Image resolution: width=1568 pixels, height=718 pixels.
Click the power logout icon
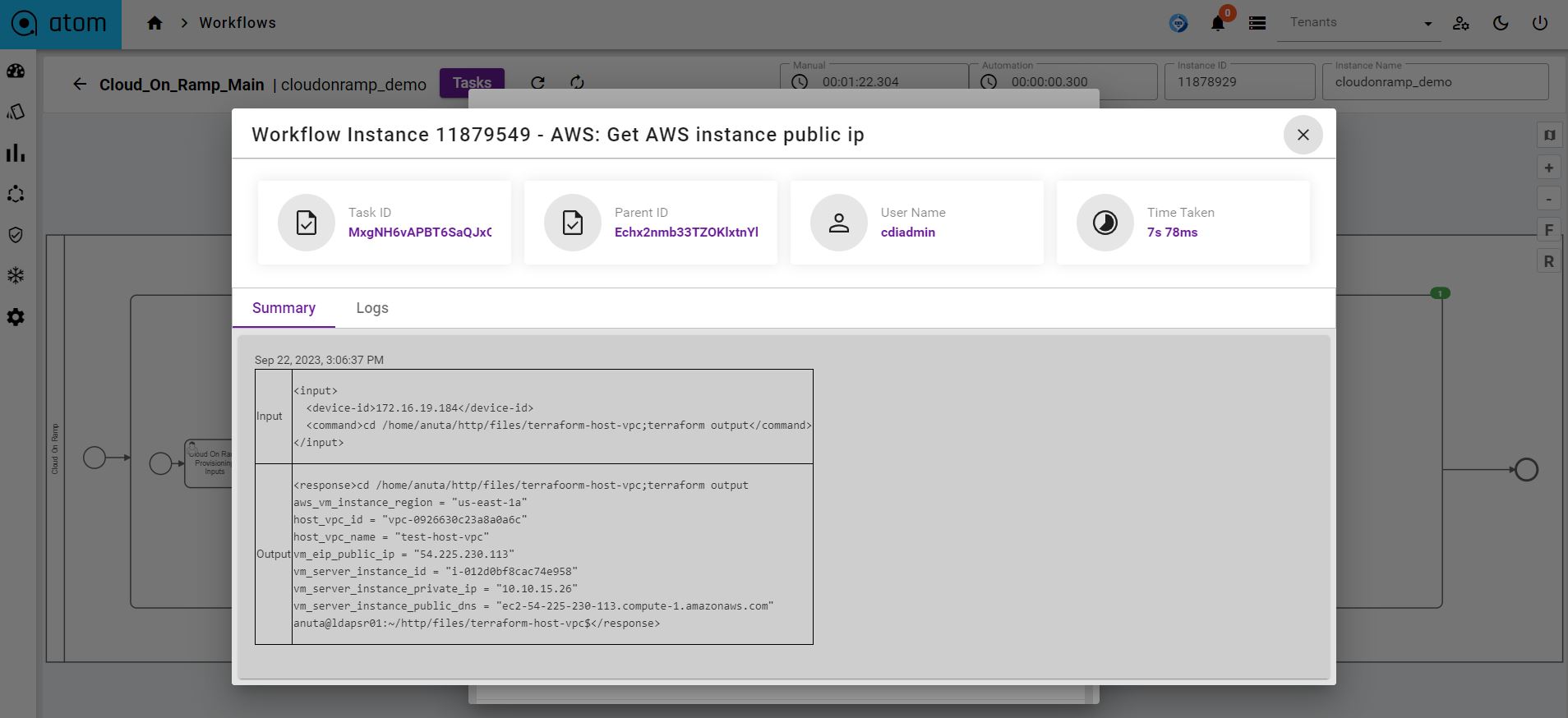(1540, 23)
